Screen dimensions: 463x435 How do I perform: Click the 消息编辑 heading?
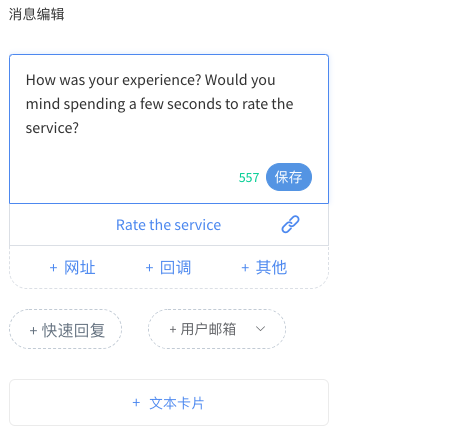point(36,14)
